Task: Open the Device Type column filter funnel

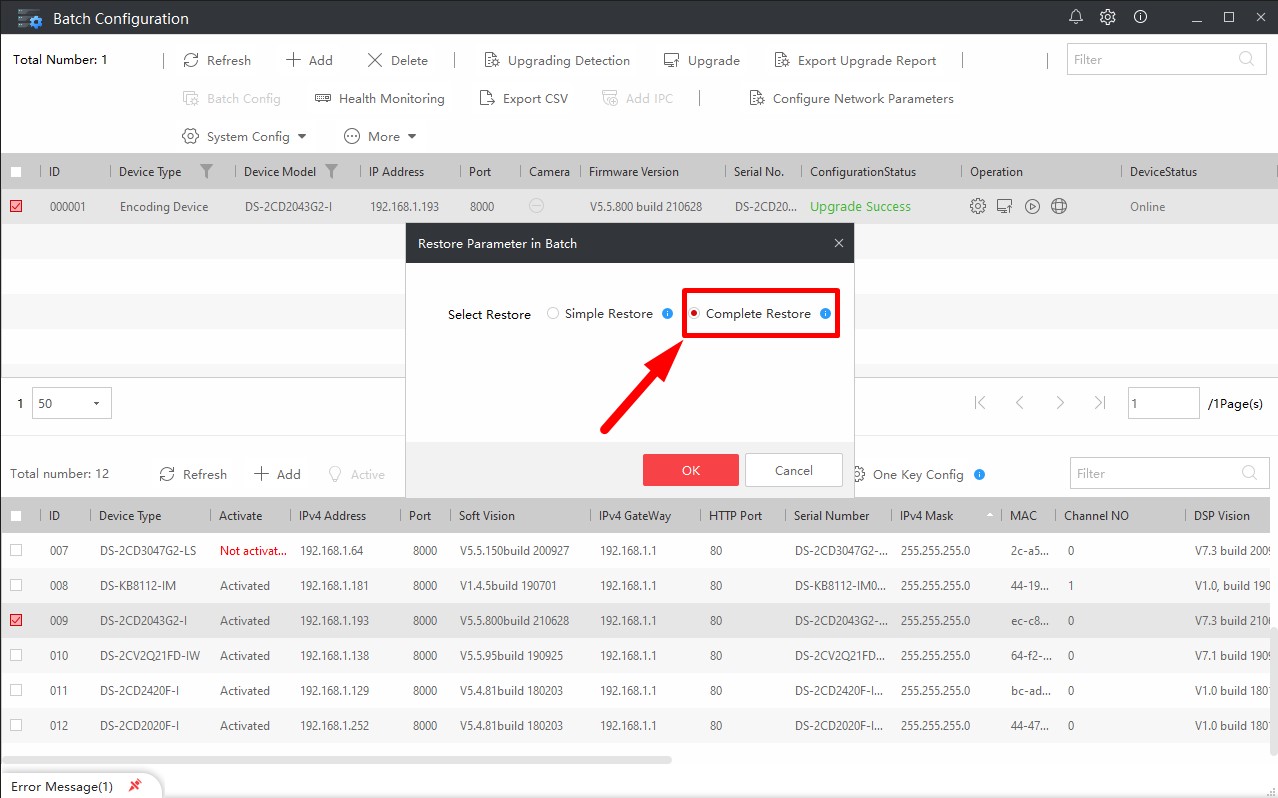Action: click(x=206, y=171)
